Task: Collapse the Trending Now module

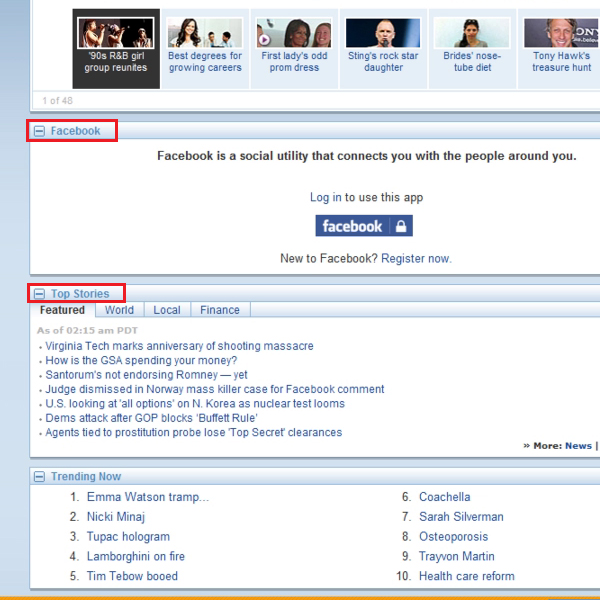Action: tap(39, 476)
